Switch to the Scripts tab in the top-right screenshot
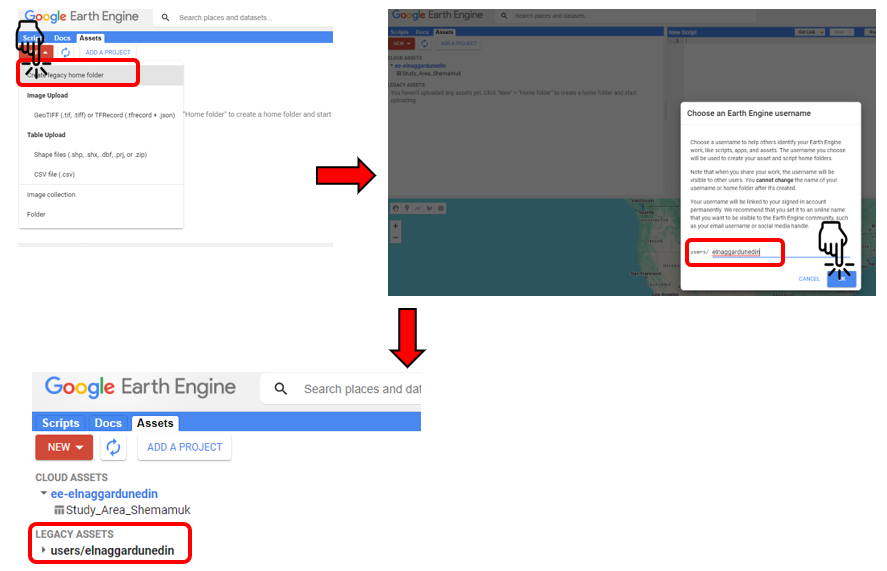 click(399, 32)
